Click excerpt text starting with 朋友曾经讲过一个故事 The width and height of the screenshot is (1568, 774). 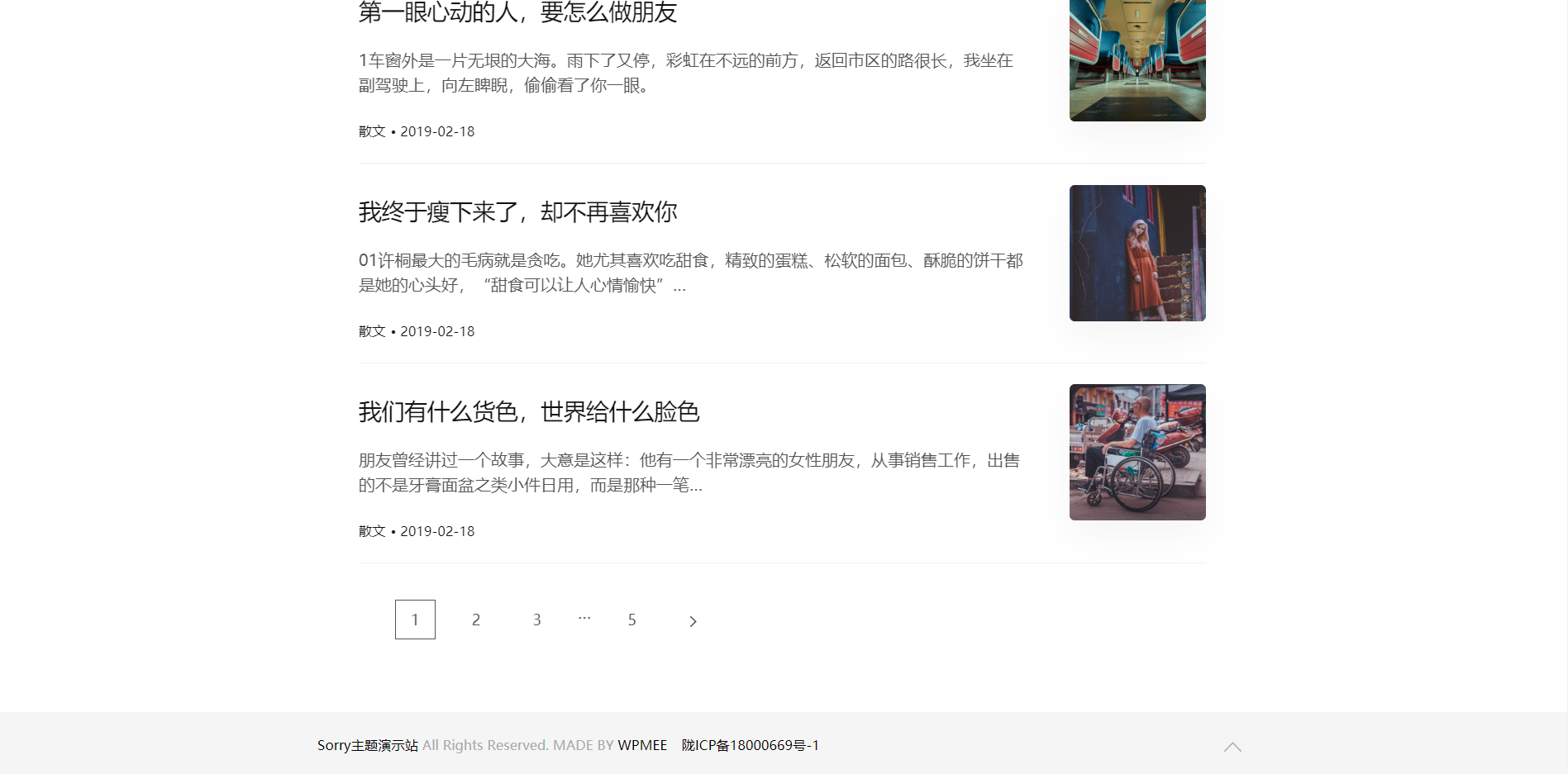[689, 472]
